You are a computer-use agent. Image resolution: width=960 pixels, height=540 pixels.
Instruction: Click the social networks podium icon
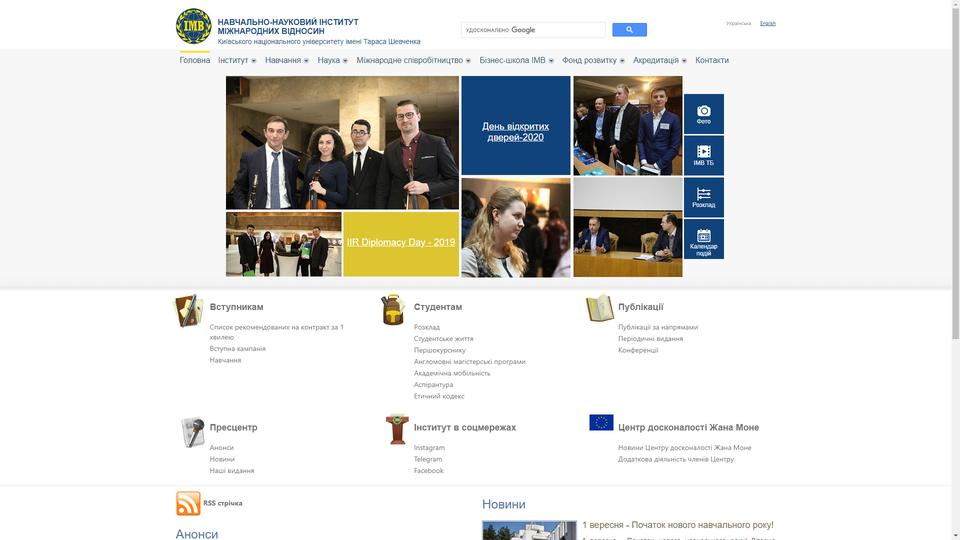[397, 429]
